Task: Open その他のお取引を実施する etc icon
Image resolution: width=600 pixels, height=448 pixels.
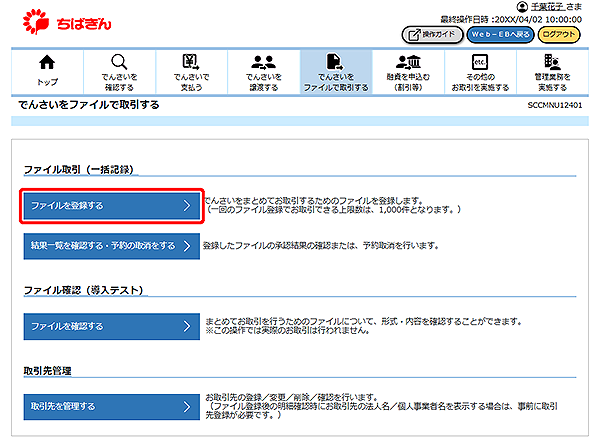Action: pos(478,61)
